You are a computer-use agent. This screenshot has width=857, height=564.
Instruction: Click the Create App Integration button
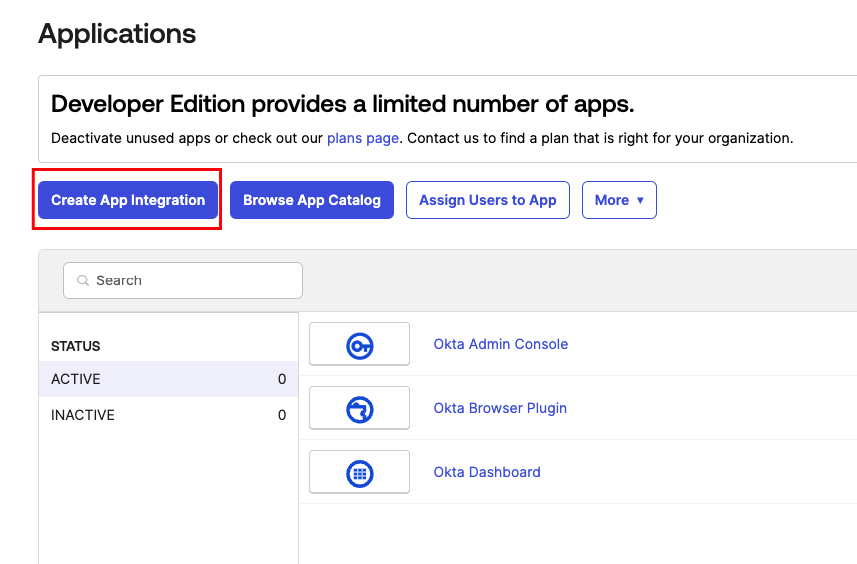[x=128, y=200]
